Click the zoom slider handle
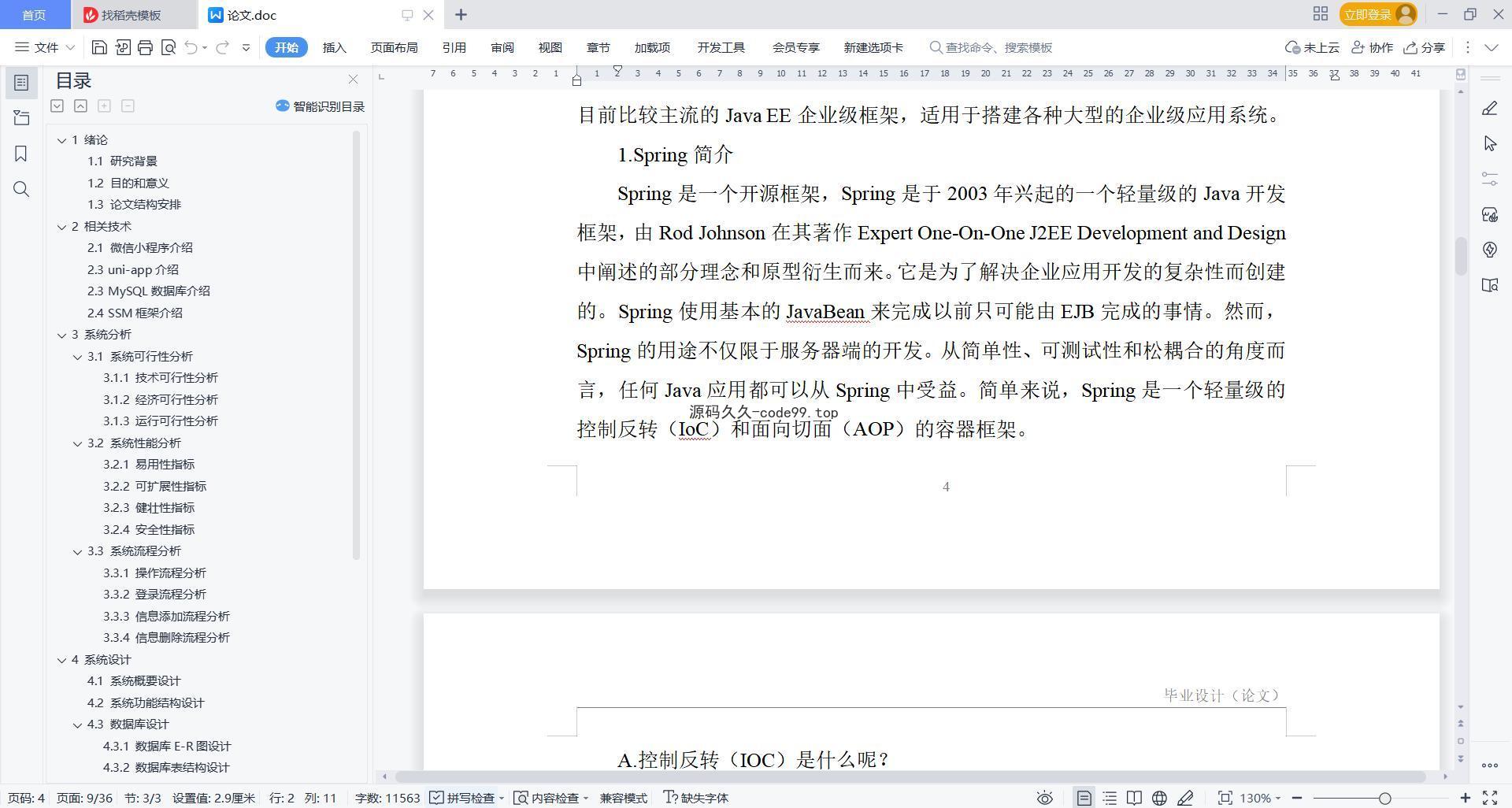The height and width of the screenshot is (808, 1512). (x=1384, y=798)
